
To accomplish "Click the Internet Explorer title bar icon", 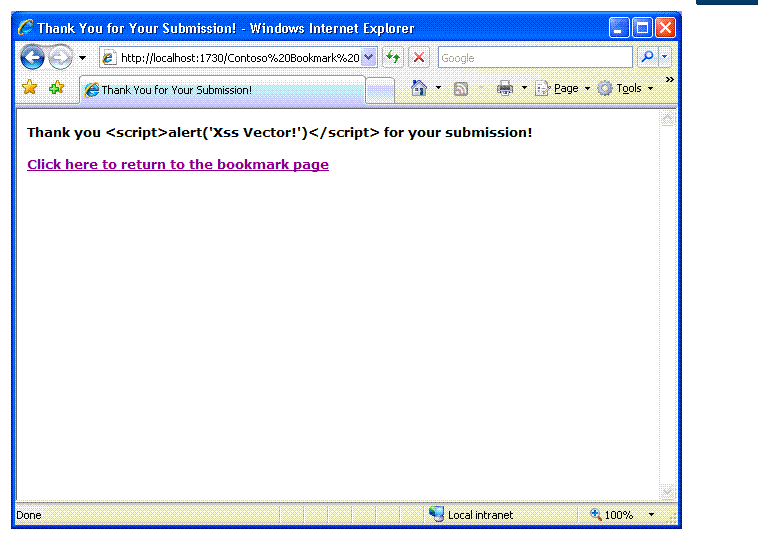I will point(26,28).
